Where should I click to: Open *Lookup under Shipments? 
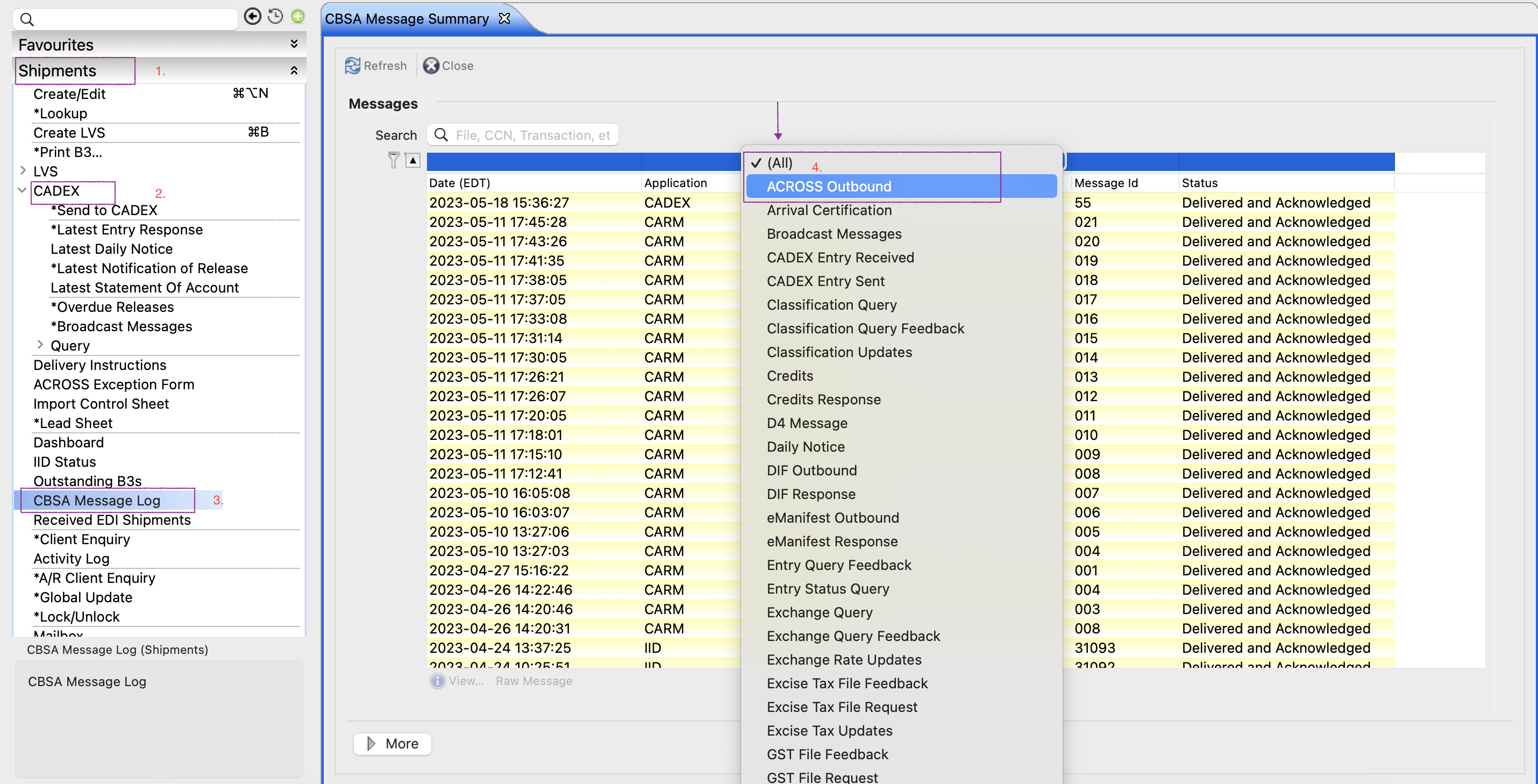(x=60, y=113)
